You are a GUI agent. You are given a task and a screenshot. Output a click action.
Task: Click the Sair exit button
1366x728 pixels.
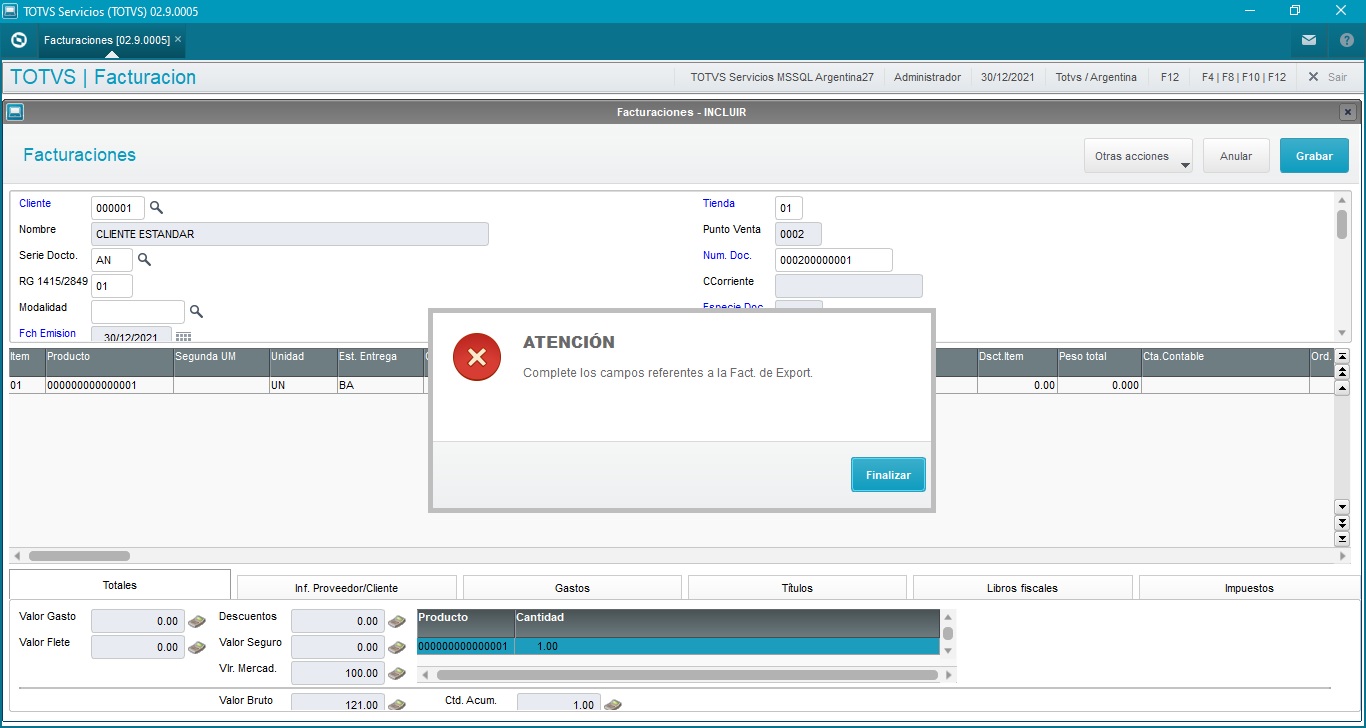[1328, 77]
